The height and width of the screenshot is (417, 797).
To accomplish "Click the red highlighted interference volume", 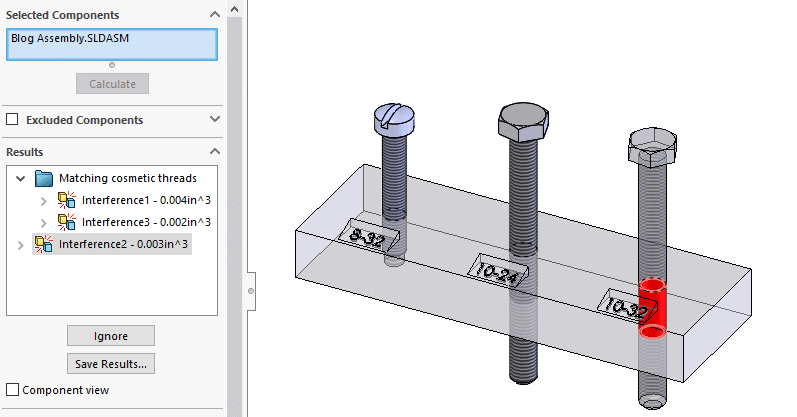I will (652, 309).
